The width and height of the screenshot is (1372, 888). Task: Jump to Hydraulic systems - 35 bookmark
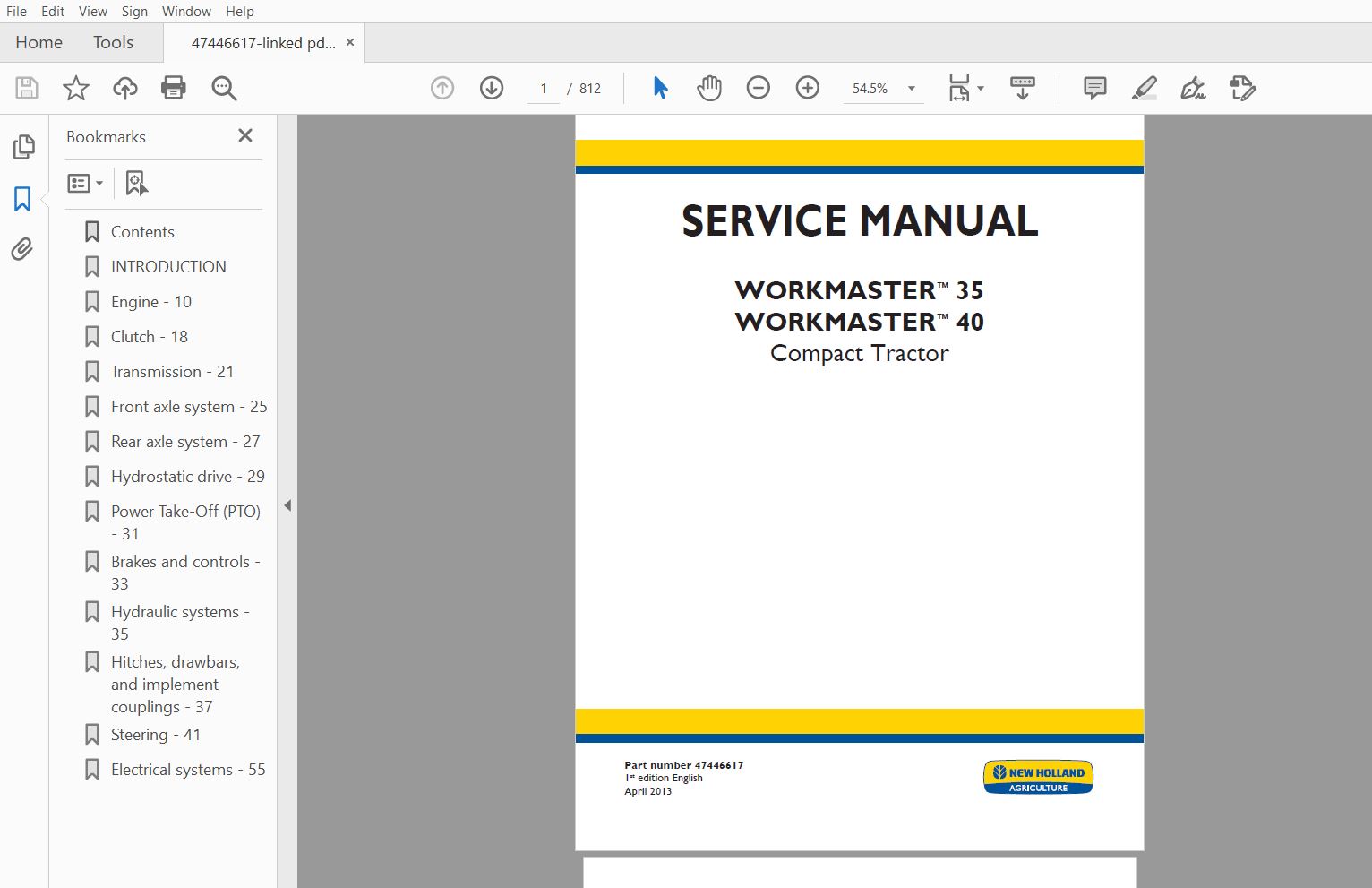(180, 622)
